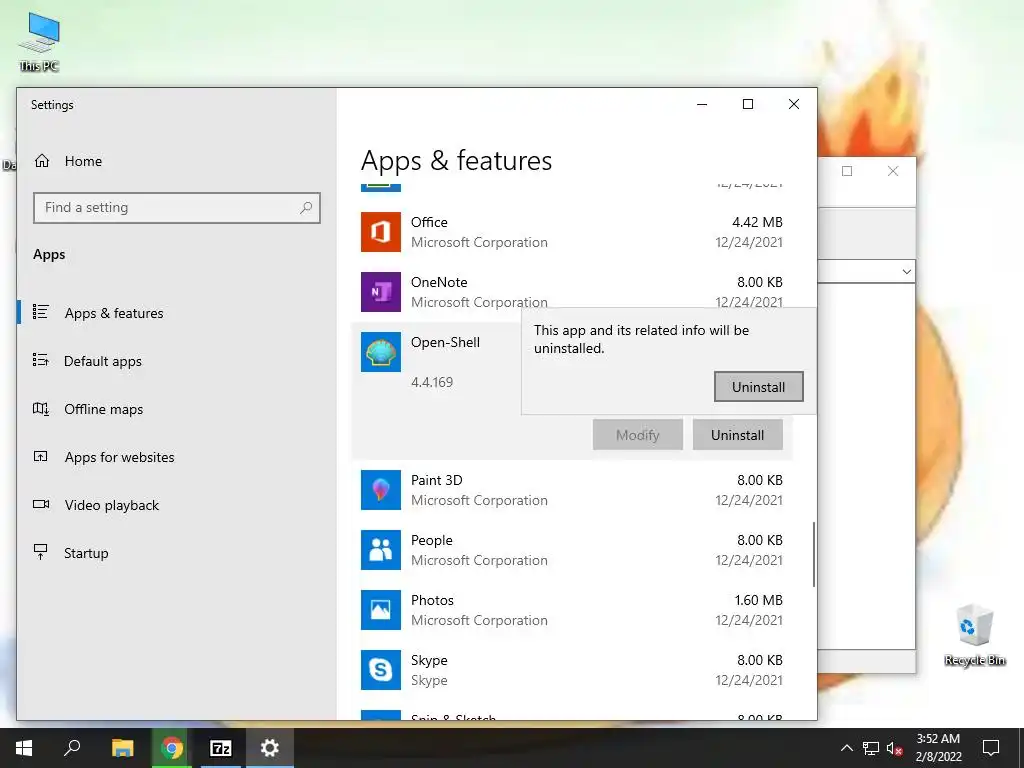
Task: Open the Windows Start menu
Action: pos(24,748)
